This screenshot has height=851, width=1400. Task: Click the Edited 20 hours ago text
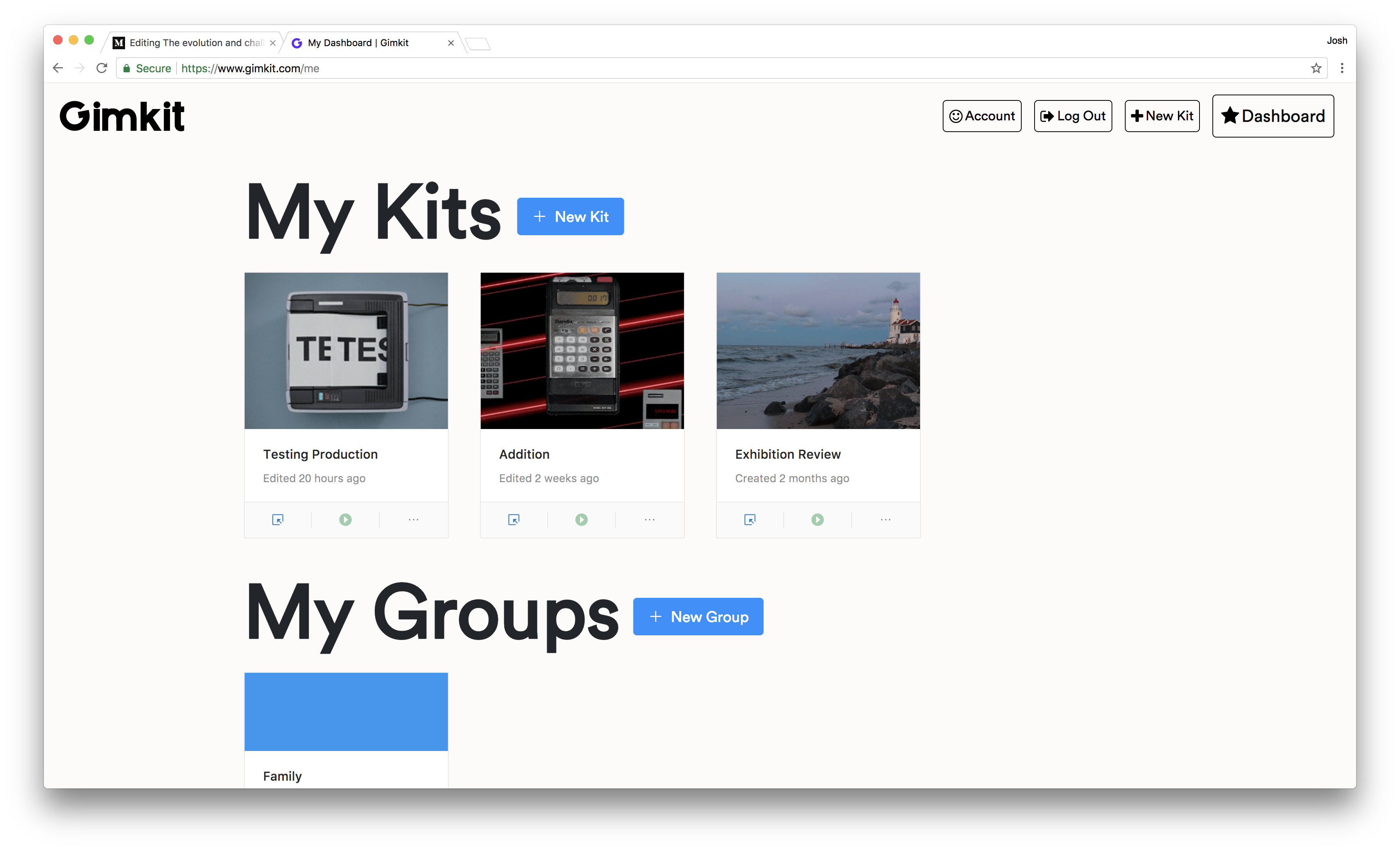pyautogui.click(x=313, y=478)
